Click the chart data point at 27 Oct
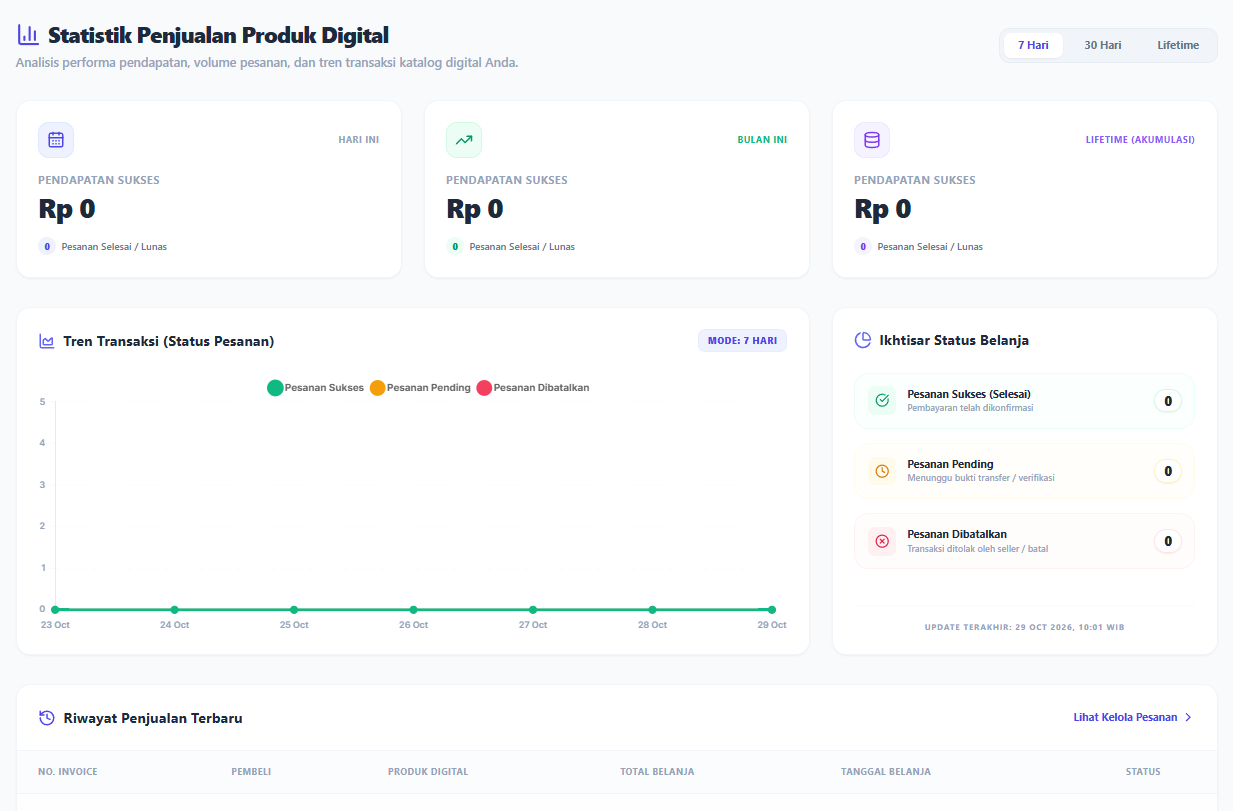Image resolution: width=1233 pixels, height=811 pixels. coord(533,609)
